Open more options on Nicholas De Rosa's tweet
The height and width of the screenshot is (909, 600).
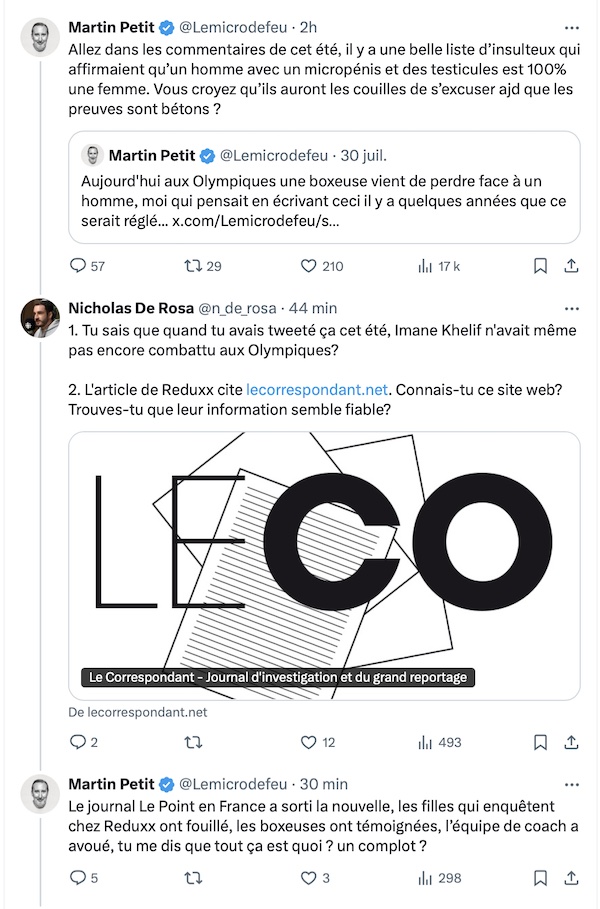coord(572,308)
